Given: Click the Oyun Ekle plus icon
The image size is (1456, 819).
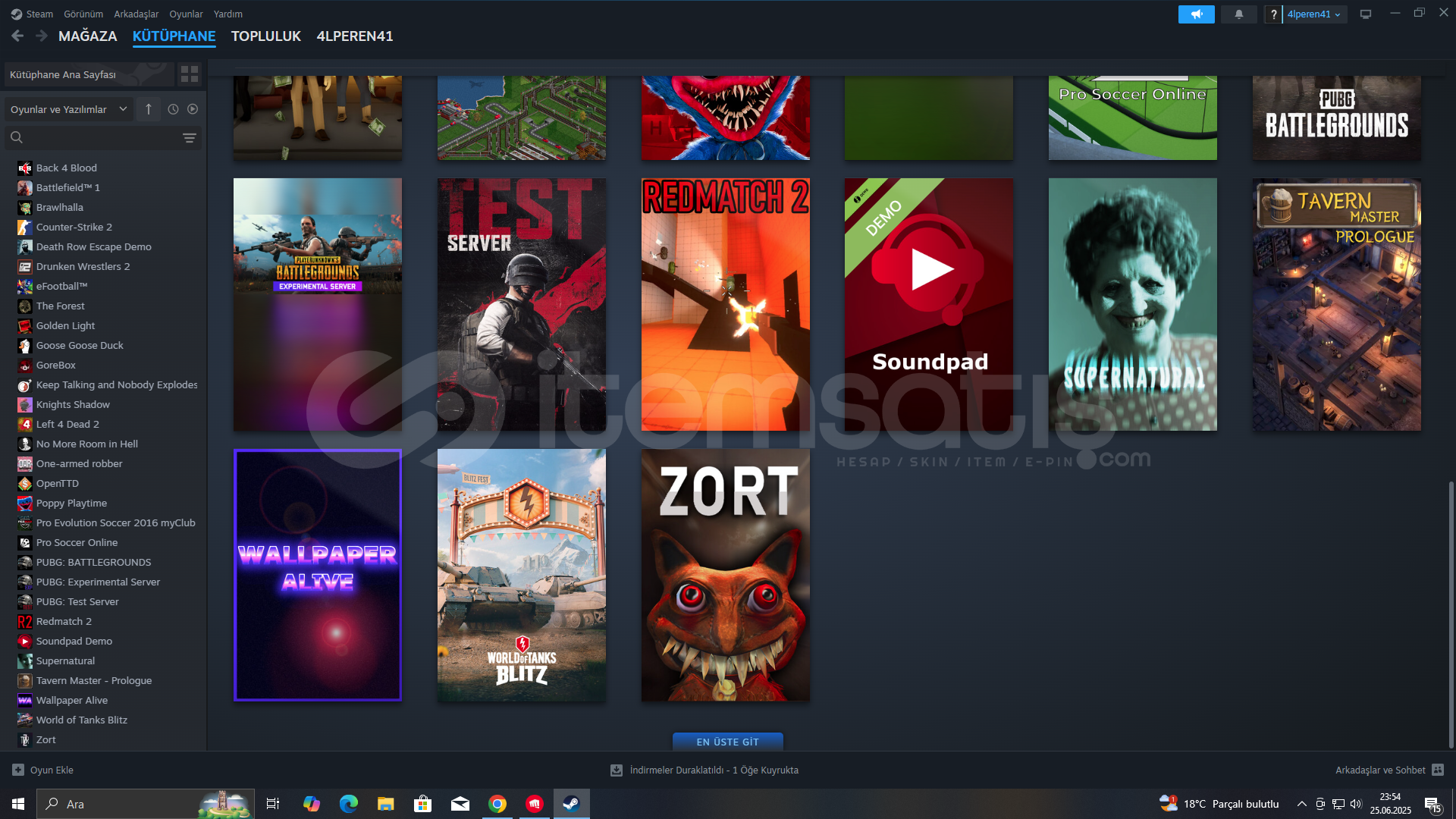Looking at the screenshot, I should click(18, 770).
